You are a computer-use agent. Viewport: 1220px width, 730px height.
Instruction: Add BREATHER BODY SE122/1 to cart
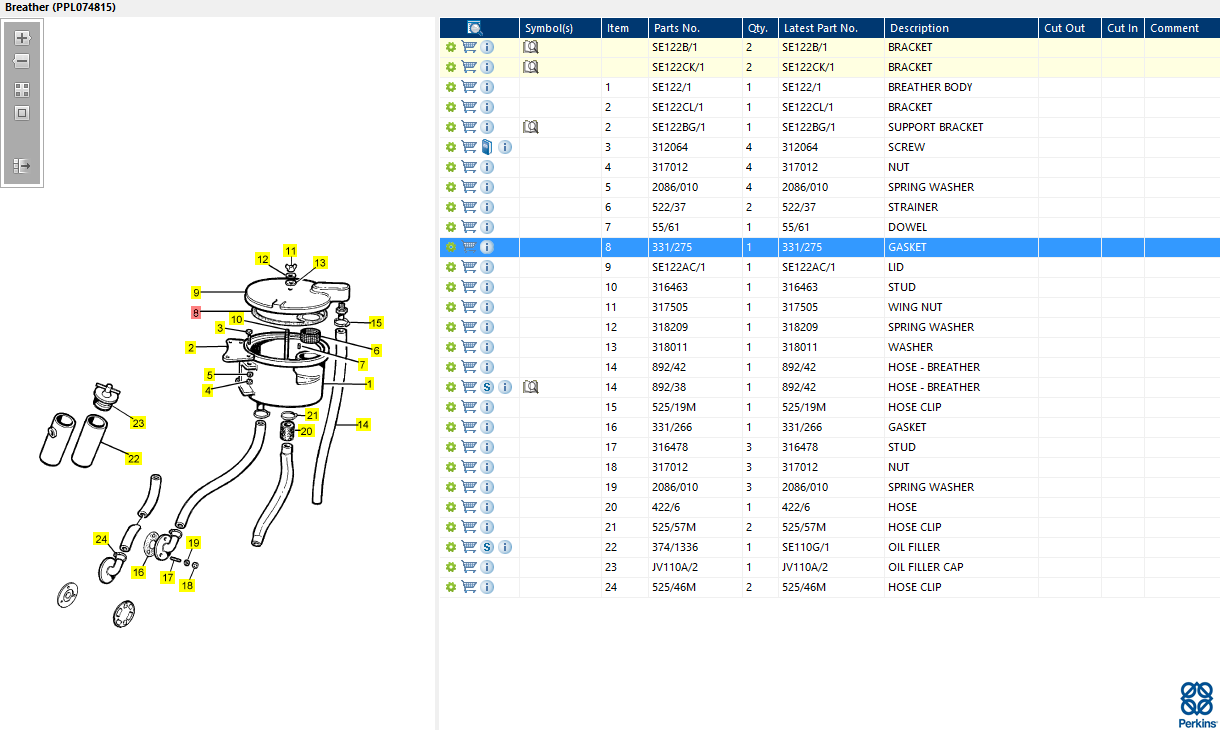(469, 87)
